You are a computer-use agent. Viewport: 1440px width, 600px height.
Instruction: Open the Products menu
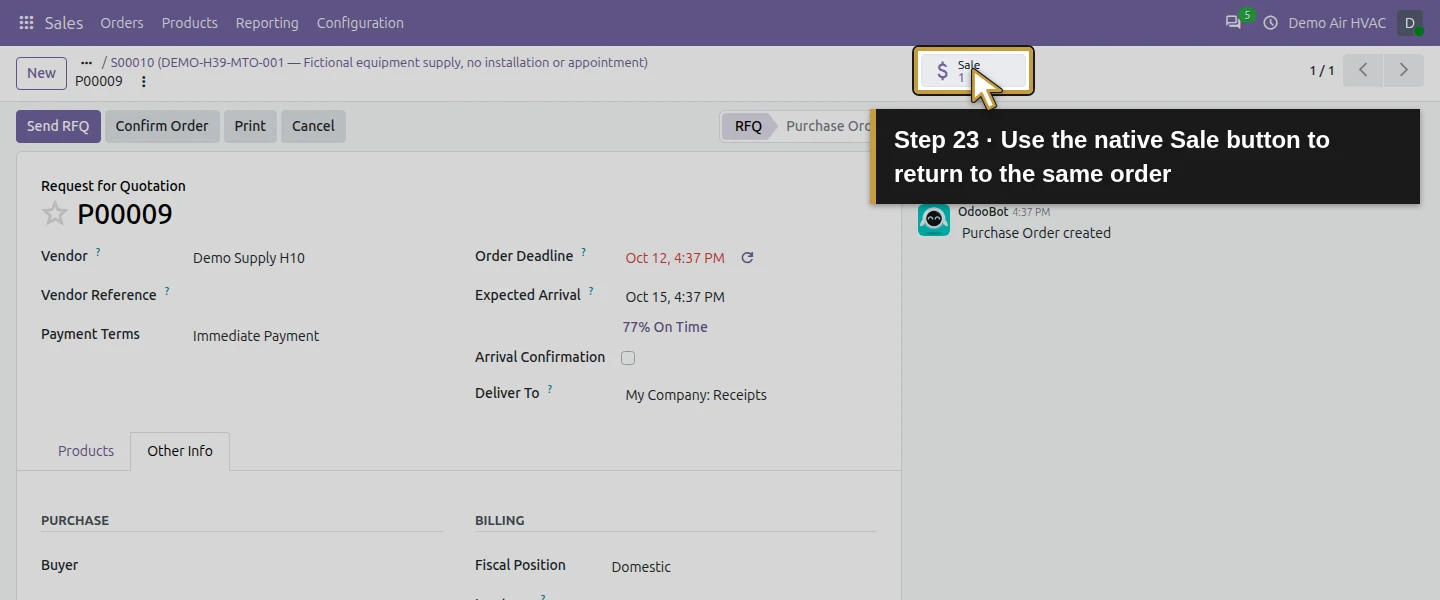pyautogui.click(x=189, y=22)
